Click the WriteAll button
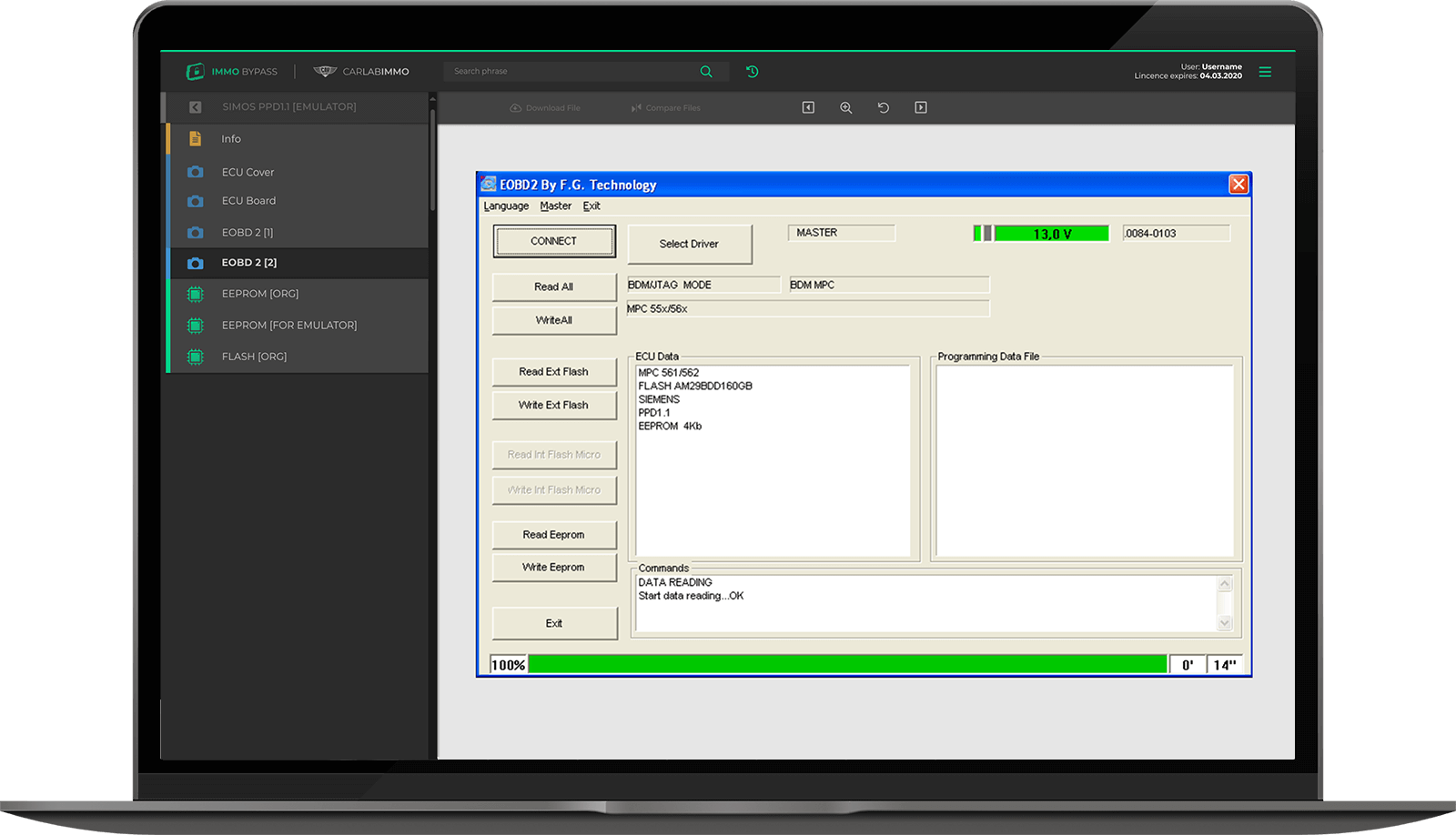The image size is (1456, 835). [x=554, y=320]
